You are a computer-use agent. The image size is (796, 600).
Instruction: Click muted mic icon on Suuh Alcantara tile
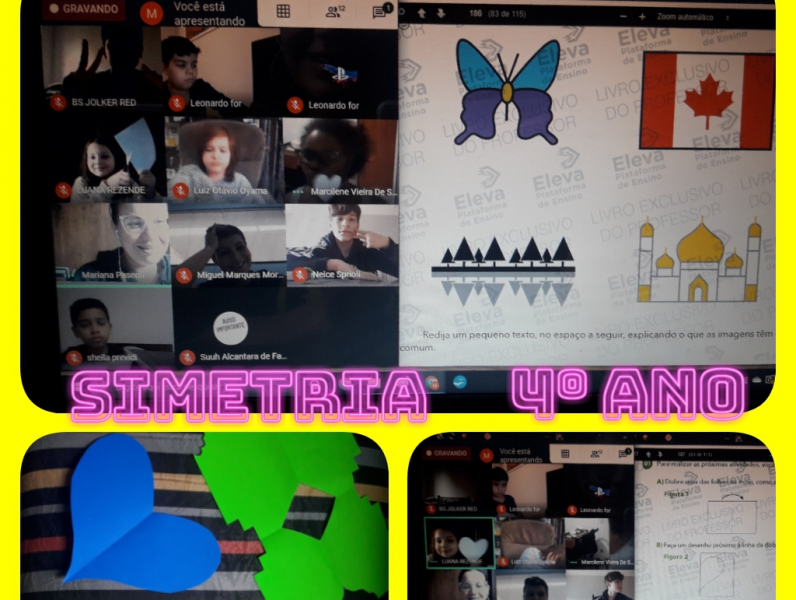tap(187, 357)
